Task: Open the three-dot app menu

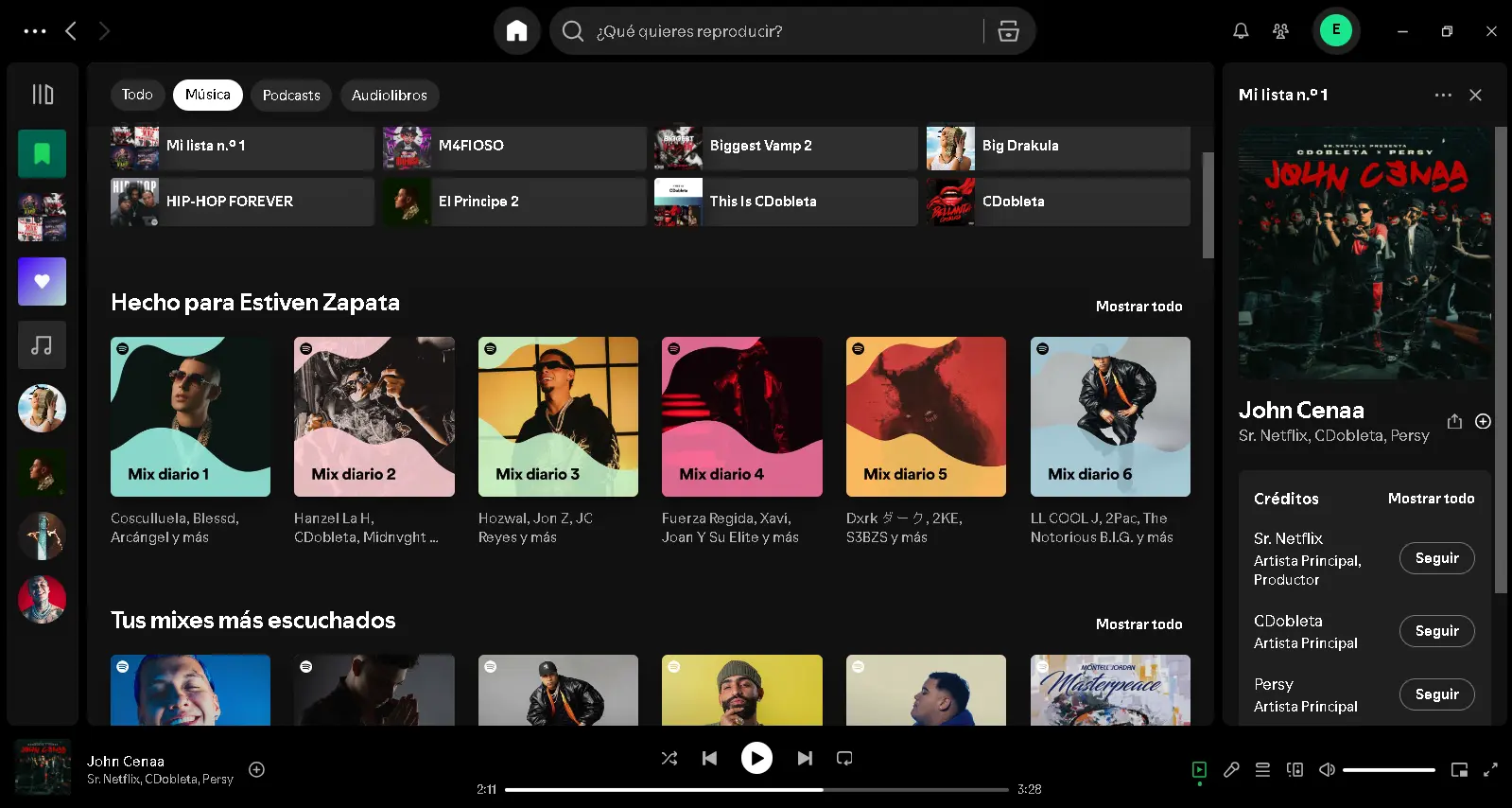Action: coord(35,31)
